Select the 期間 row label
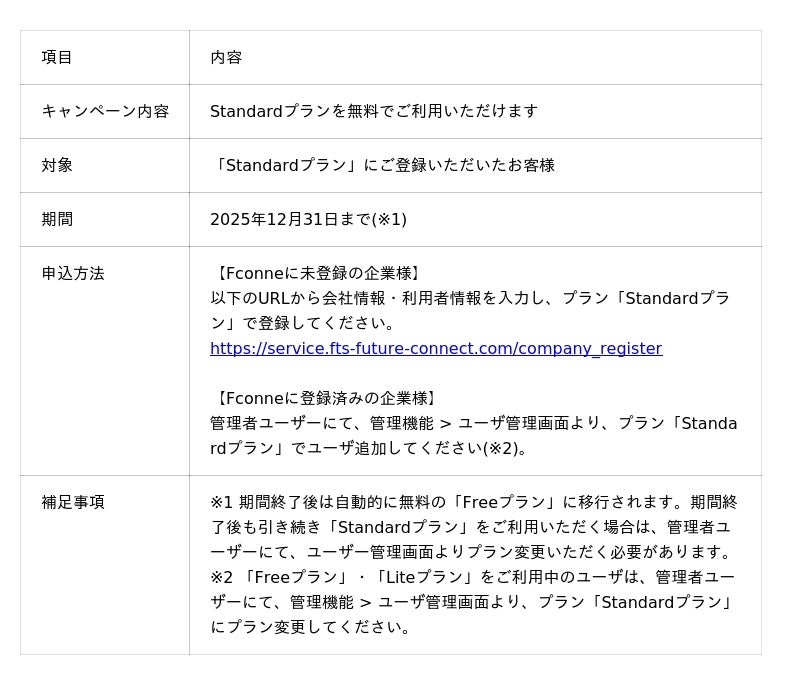Image resolution: width=800 pixels, height=685 pixels. [x=57, y=219]
